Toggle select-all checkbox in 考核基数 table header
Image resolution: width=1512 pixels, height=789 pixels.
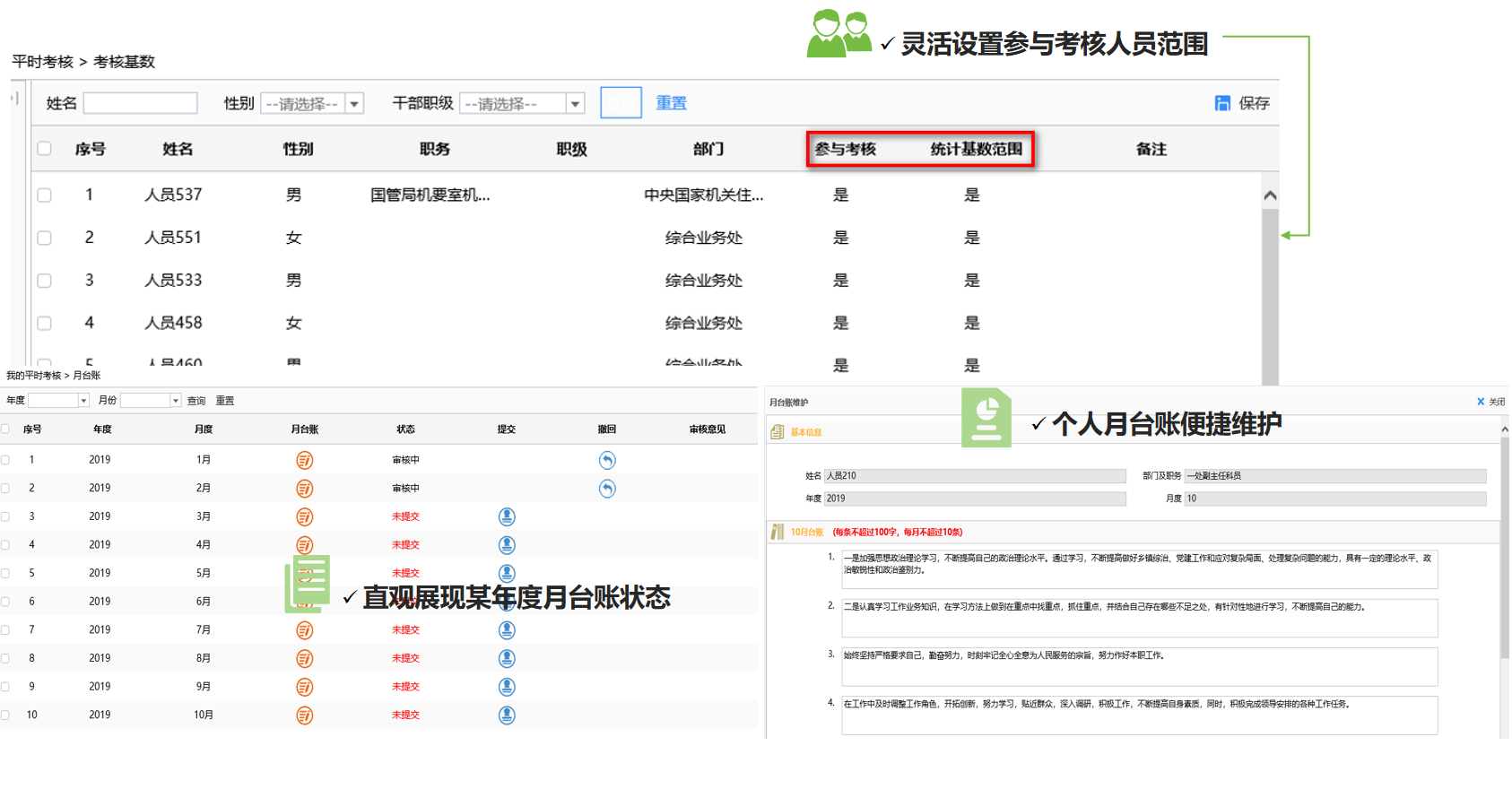click(44, 149)
